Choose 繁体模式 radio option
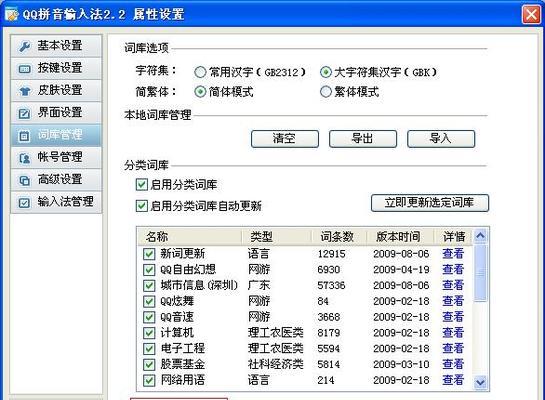 [326, 92]
